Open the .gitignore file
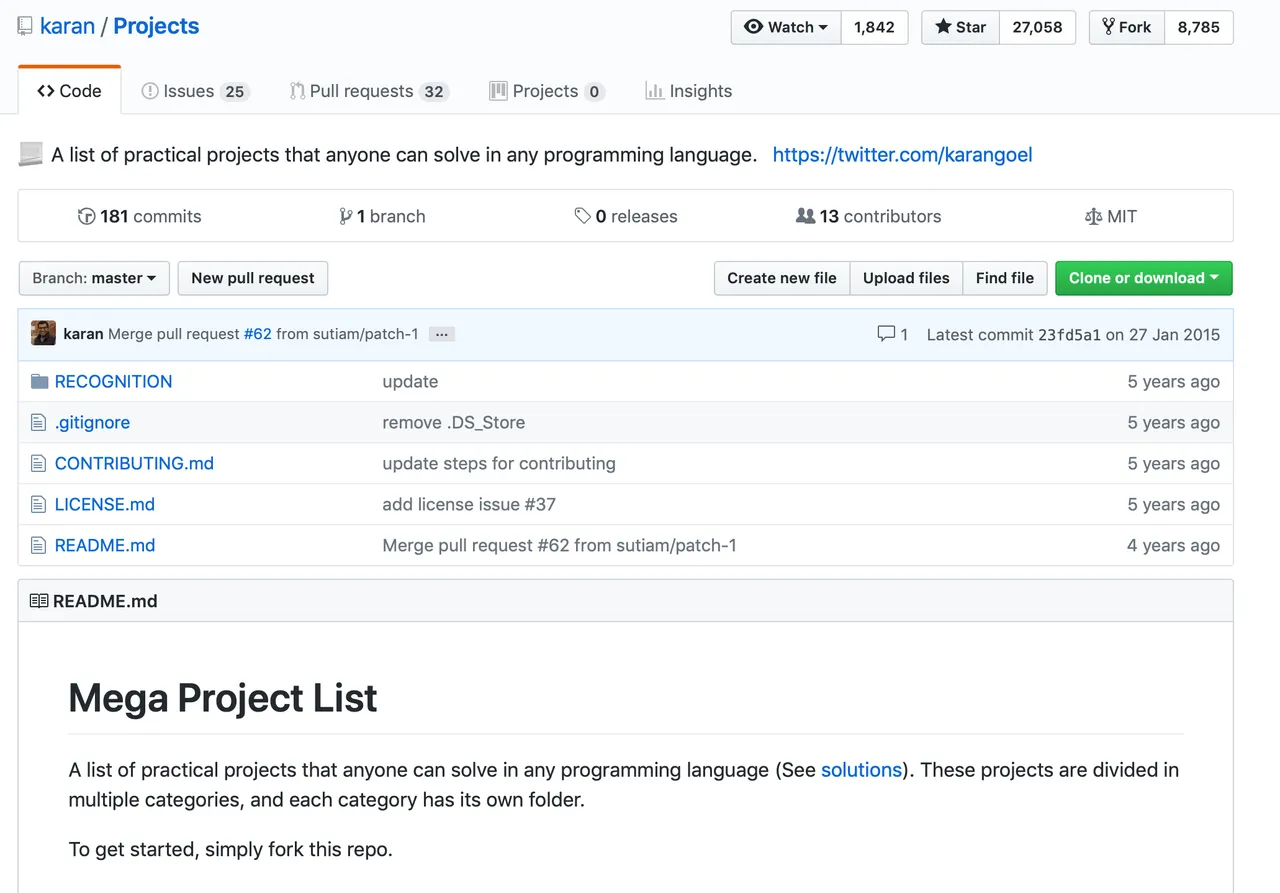 tap(92, 423)
